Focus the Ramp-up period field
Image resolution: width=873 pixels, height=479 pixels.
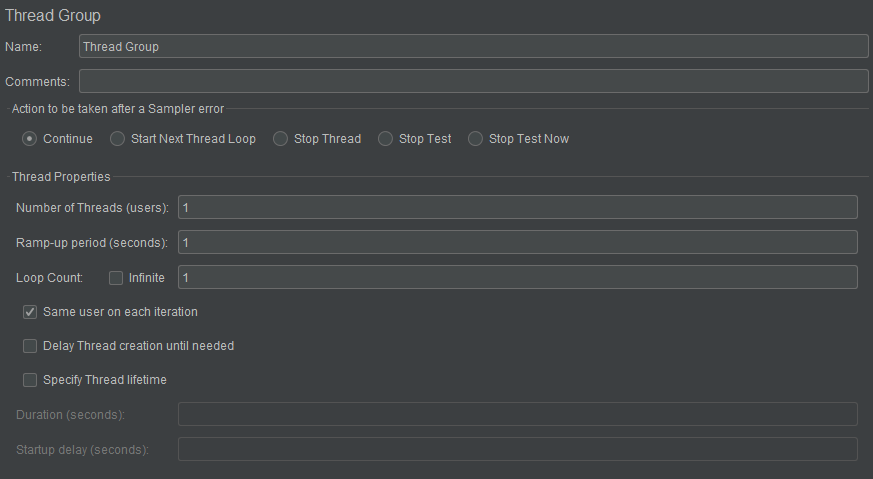tap(518, 242)
